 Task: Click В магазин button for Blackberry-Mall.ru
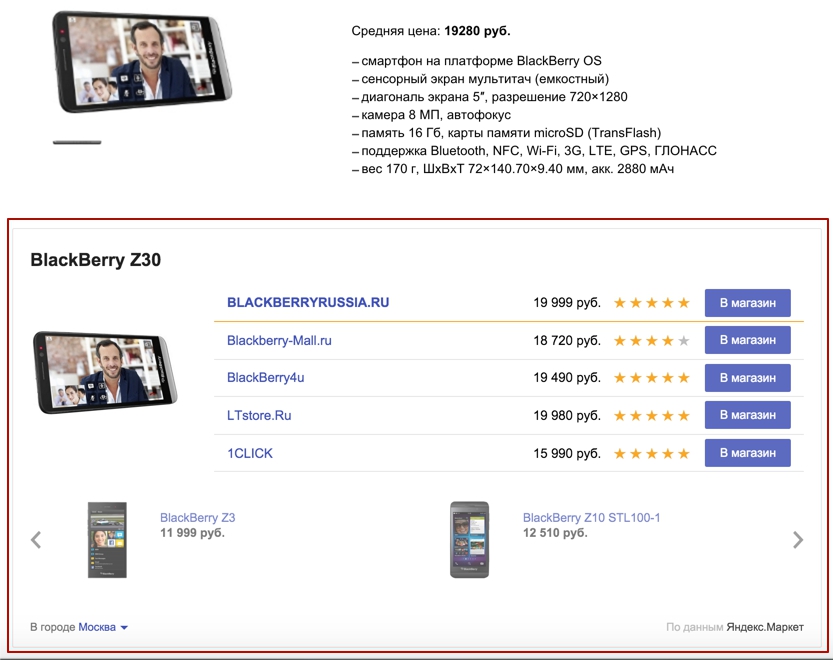[x=747, y=340]
